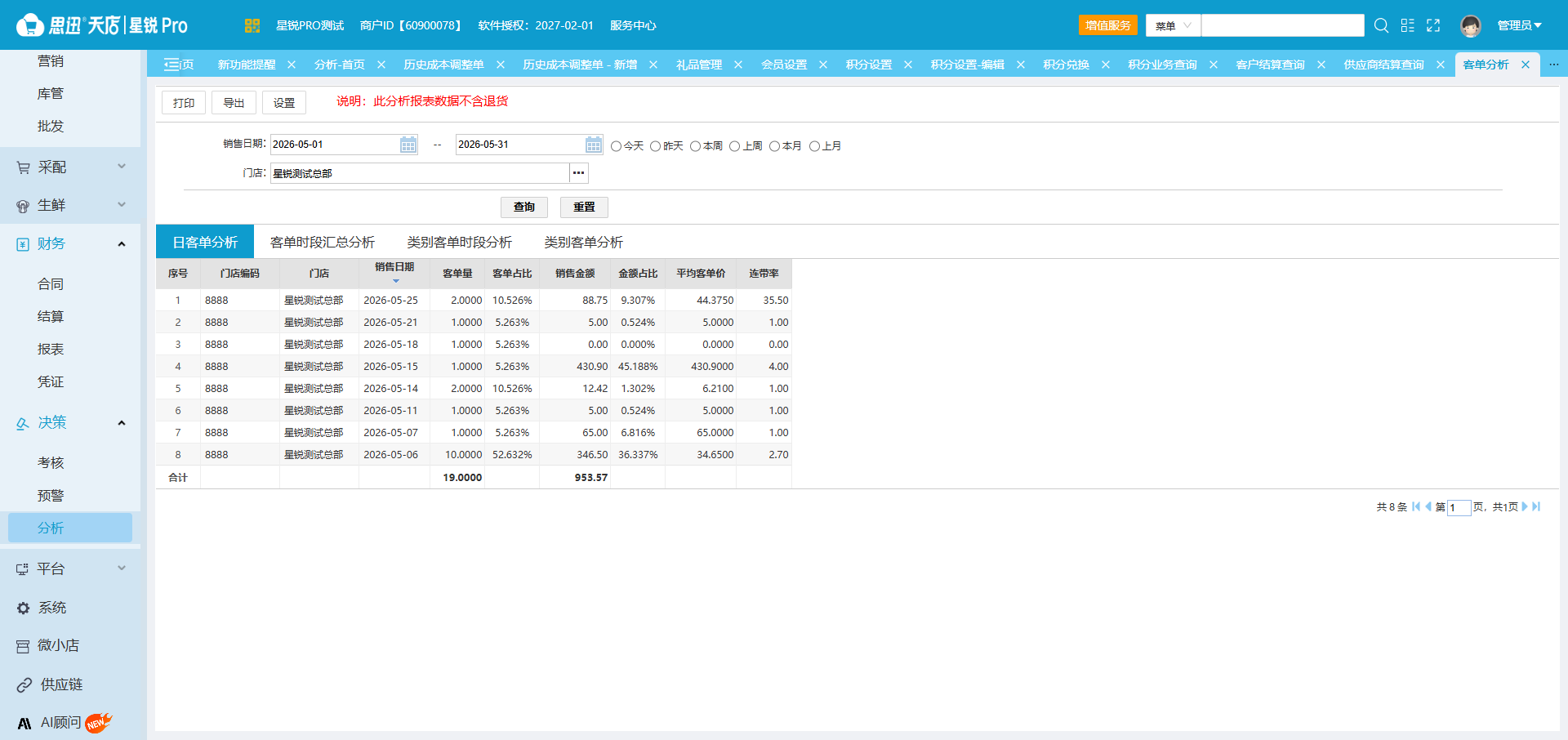This screenshot has height=740, width=1568.
Task: Open the 服务中心 link
Action: [633, 25]
